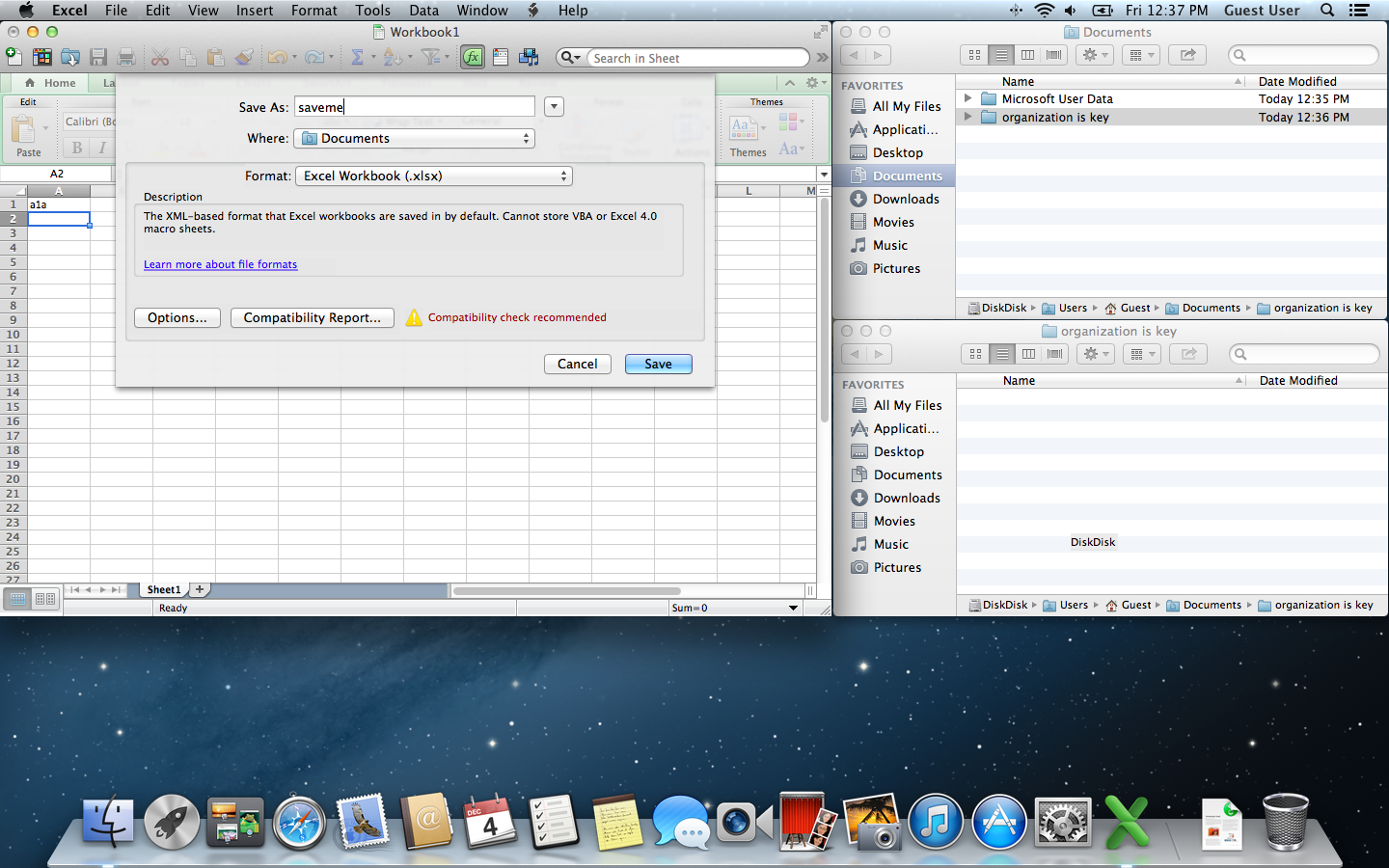Image resolution: width=1389 pixels, height=868 pixels.
Task: Click the Open file icon in Excel toolbar
Action: 70,58
